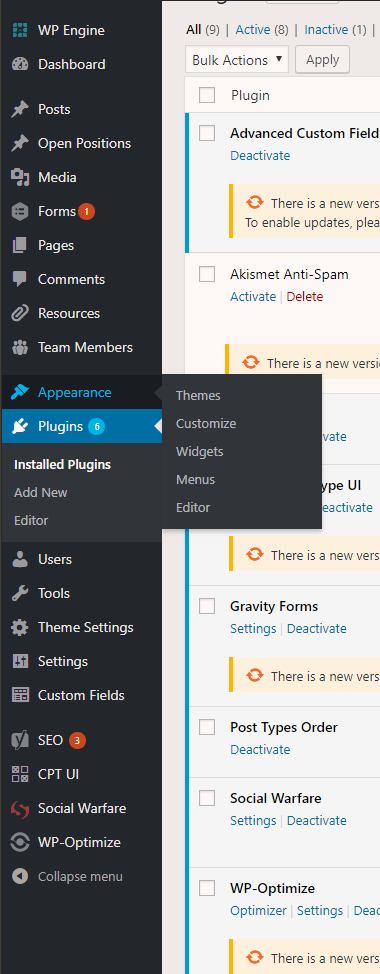Check the WP-Optimize plugin checkbox
Screen dimensions: 380x974
[207, 888]
